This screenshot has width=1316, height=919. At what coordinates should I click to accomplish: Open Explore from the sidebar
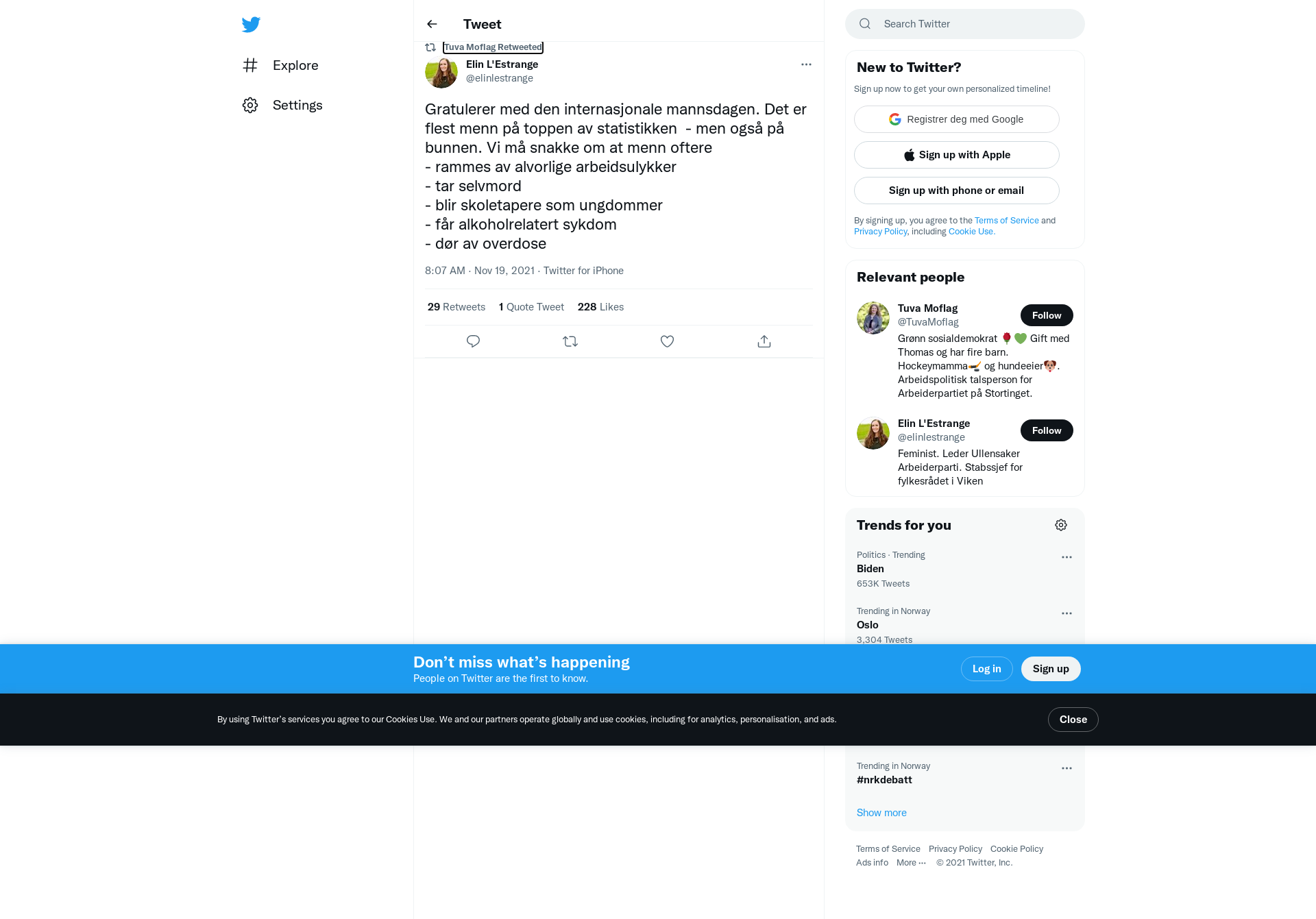click(x=280, y=65)
